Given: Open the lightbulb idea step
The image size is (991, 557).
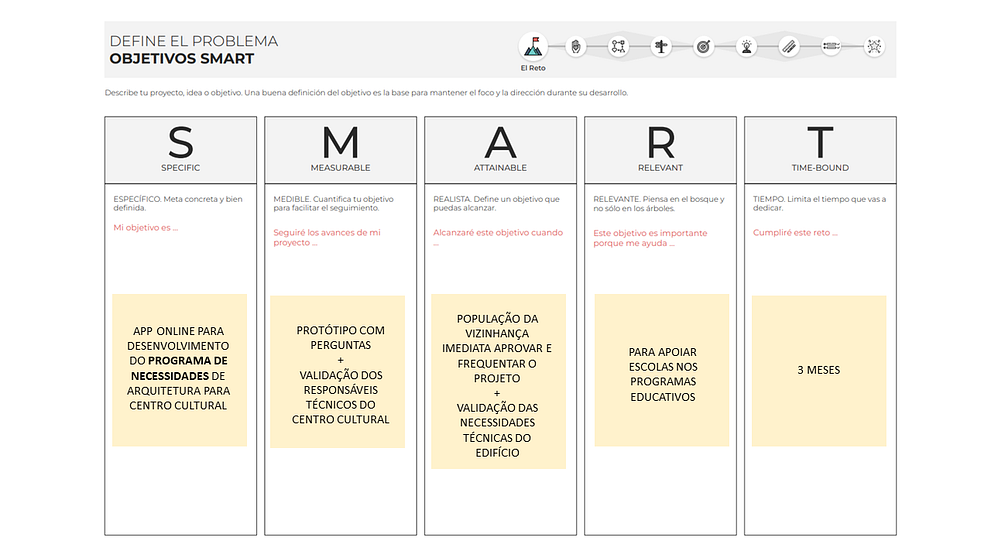Looking at the screenshot, I should pos(746,46).
